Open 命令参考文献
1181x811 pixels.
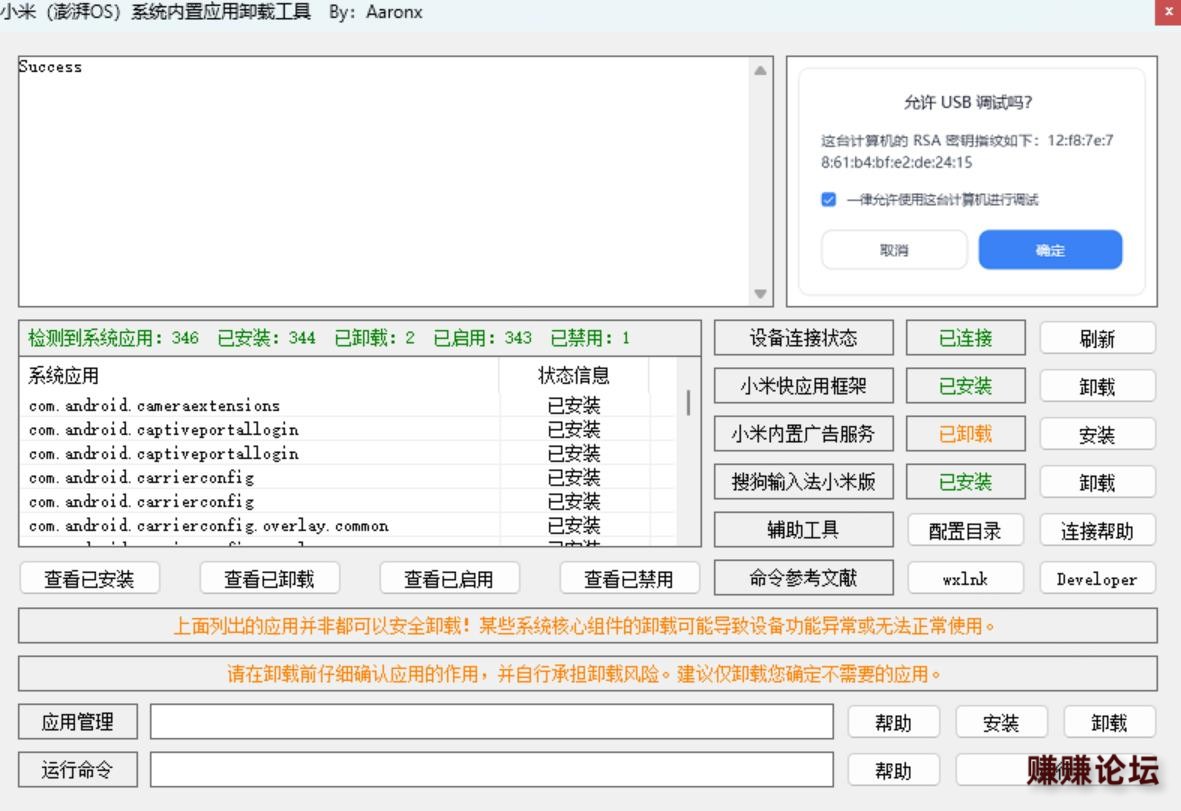click(x=803, y=578)
